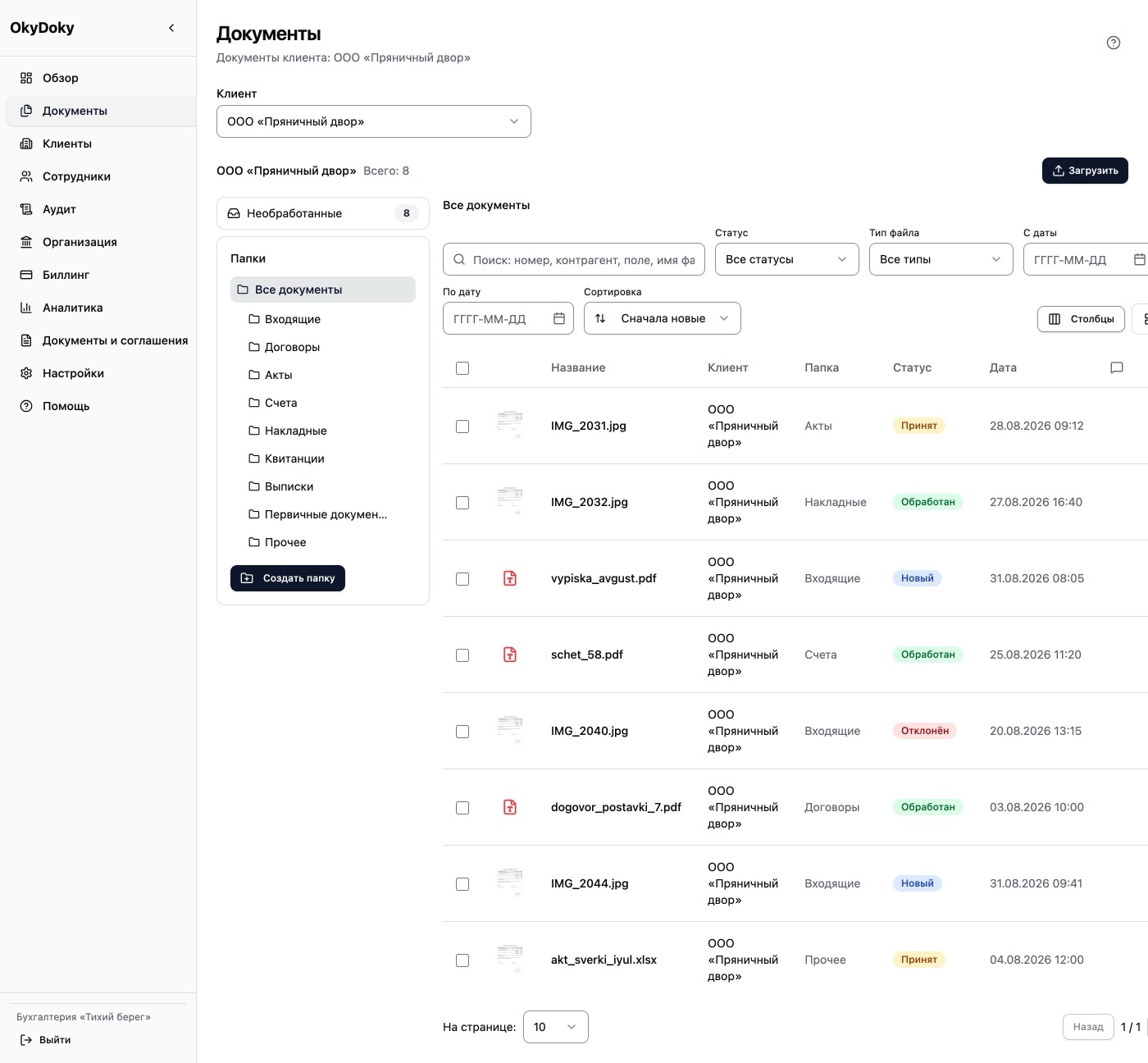Click the Загрузить upload button
Image resolution: width=1148 pixels, height=1063 pixels.
(1085, 171)
